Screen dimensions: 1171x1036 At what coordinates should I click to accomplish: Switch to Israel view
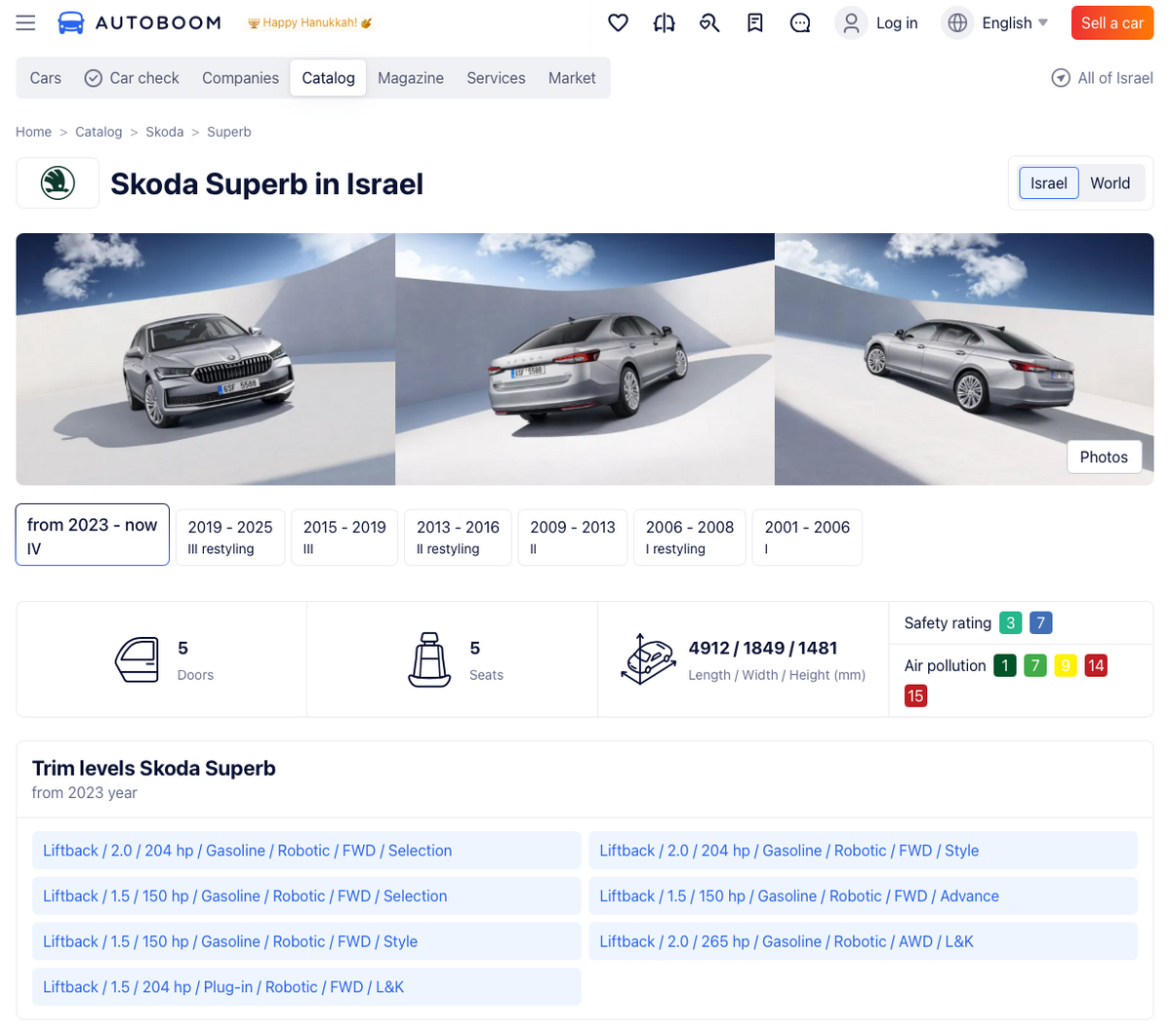pos(1048,183)
